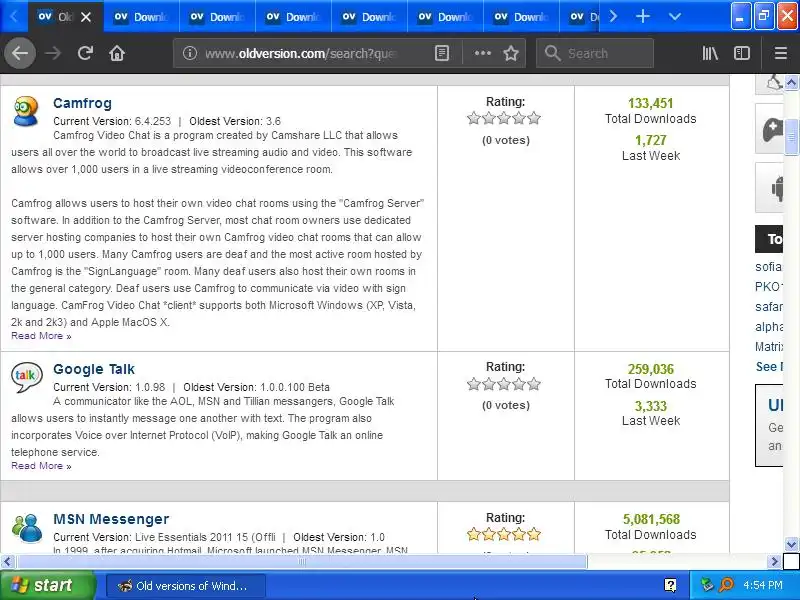Open a new tab with plus button
The image size is (800, 600).
coord(643,16)
